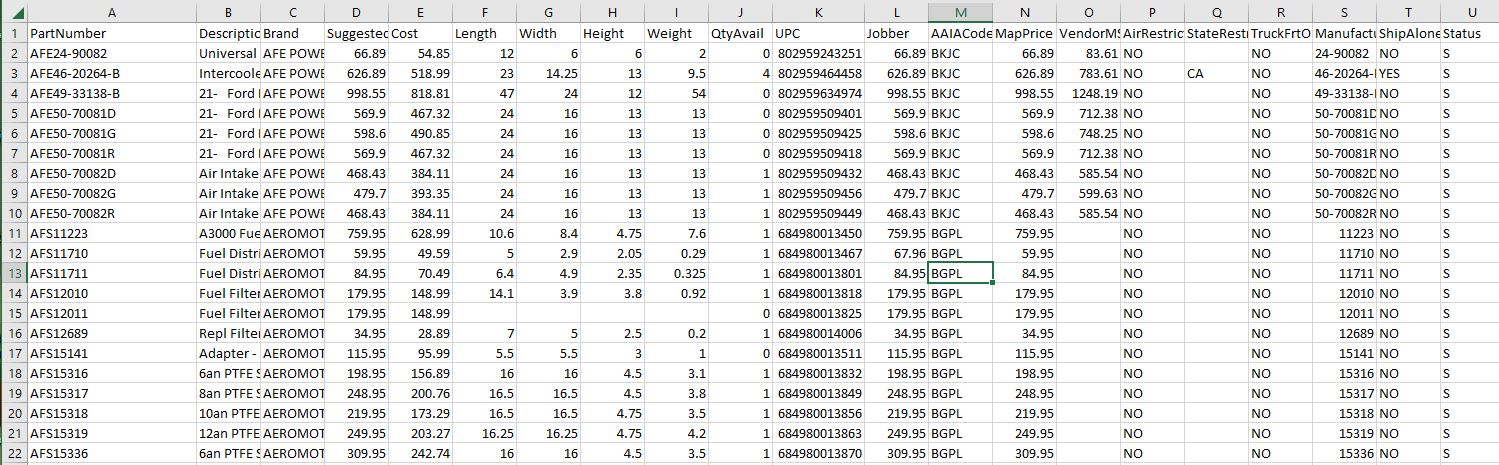Select column U header

tap(1468, 12)
